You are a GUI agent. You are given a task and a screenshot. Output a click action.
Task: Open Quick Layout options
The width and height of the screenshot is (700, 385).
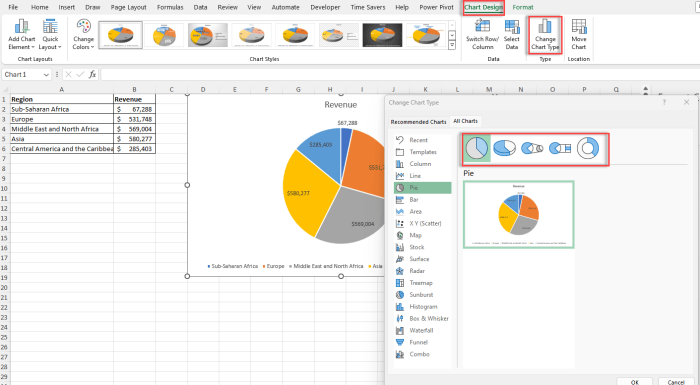[50, 34]
